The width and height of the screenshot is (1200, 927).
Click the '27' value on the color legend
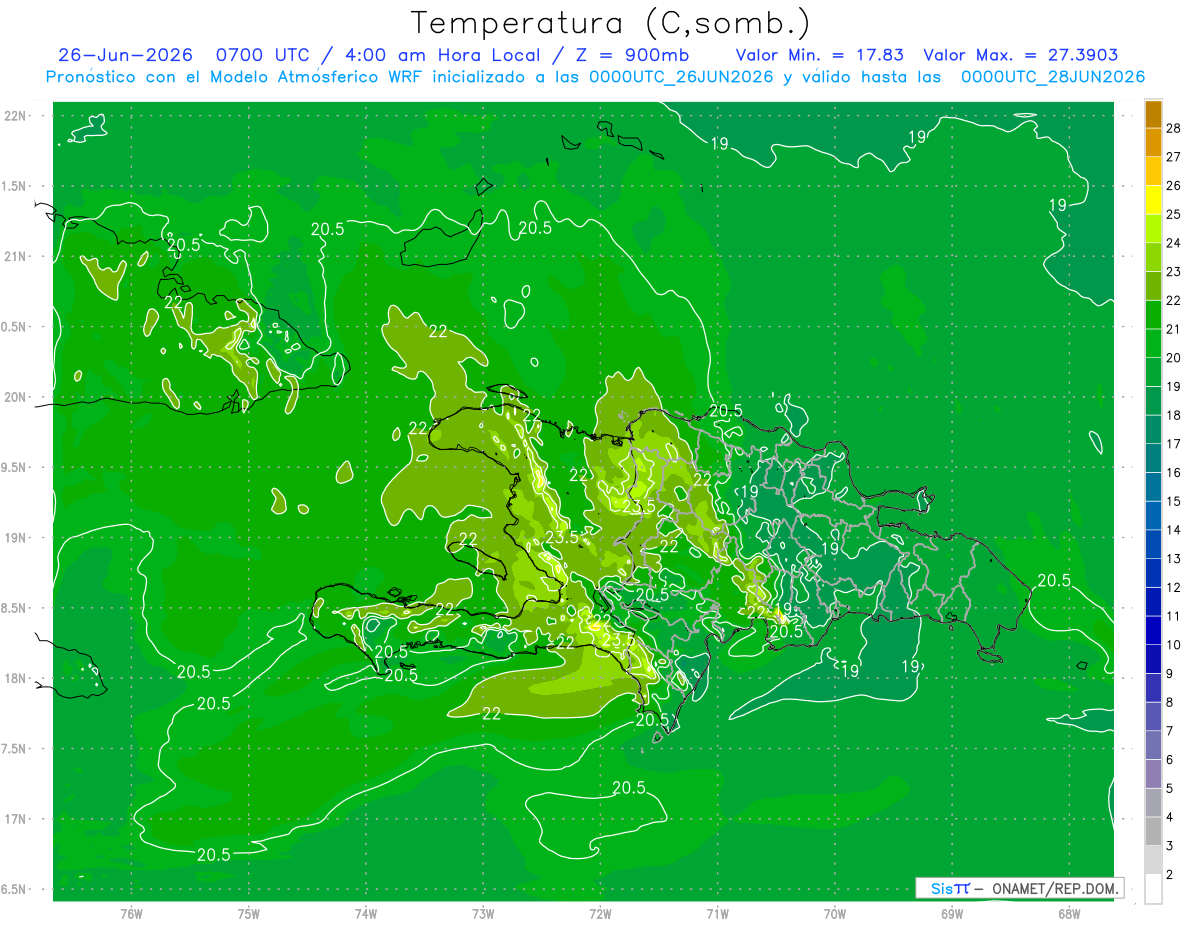coord(1173,156)
